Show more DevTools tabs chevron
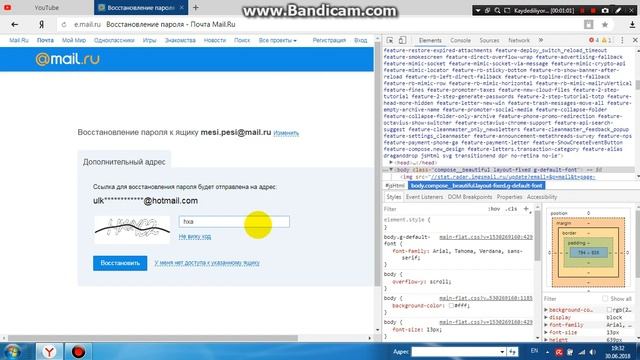The image size is (640, 360). pos(541,40)
